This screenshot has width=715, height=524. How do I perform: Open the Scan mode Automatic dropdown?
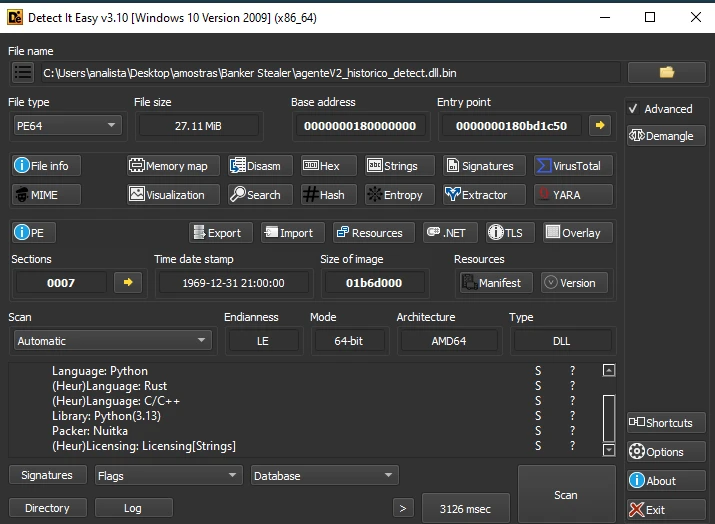(112, 341)
